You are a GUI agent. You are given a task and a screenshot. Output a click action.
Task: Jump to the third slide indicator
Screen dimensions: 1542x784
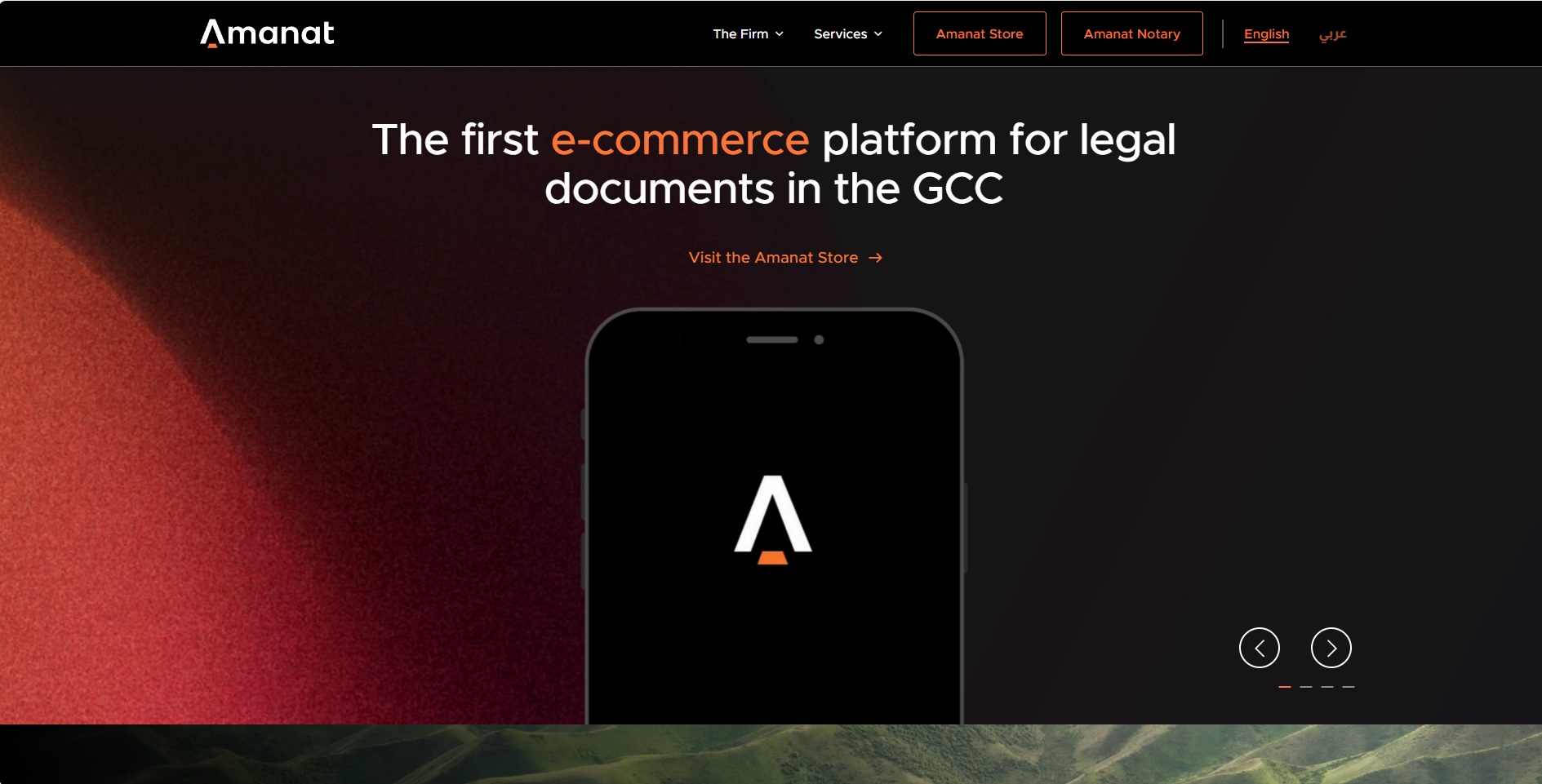1326,687
